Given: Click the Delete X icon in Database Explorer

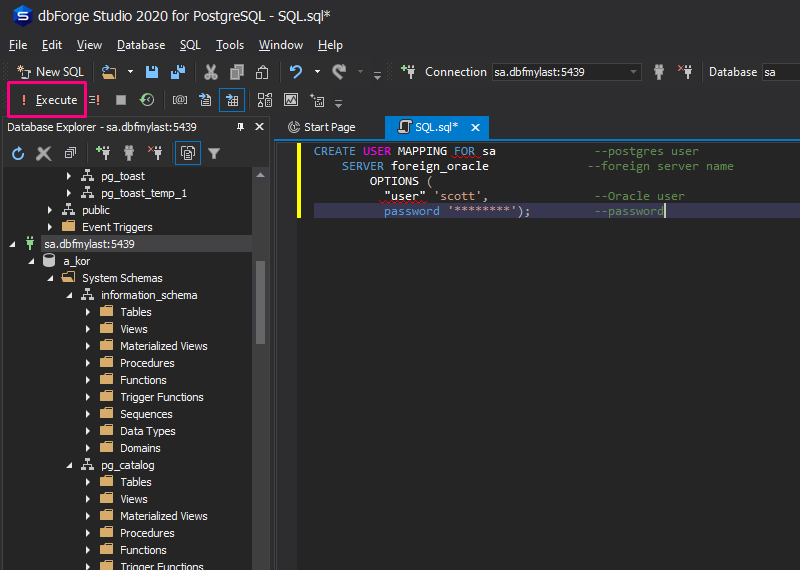Looking at the screenshot, I should (44, 153).
